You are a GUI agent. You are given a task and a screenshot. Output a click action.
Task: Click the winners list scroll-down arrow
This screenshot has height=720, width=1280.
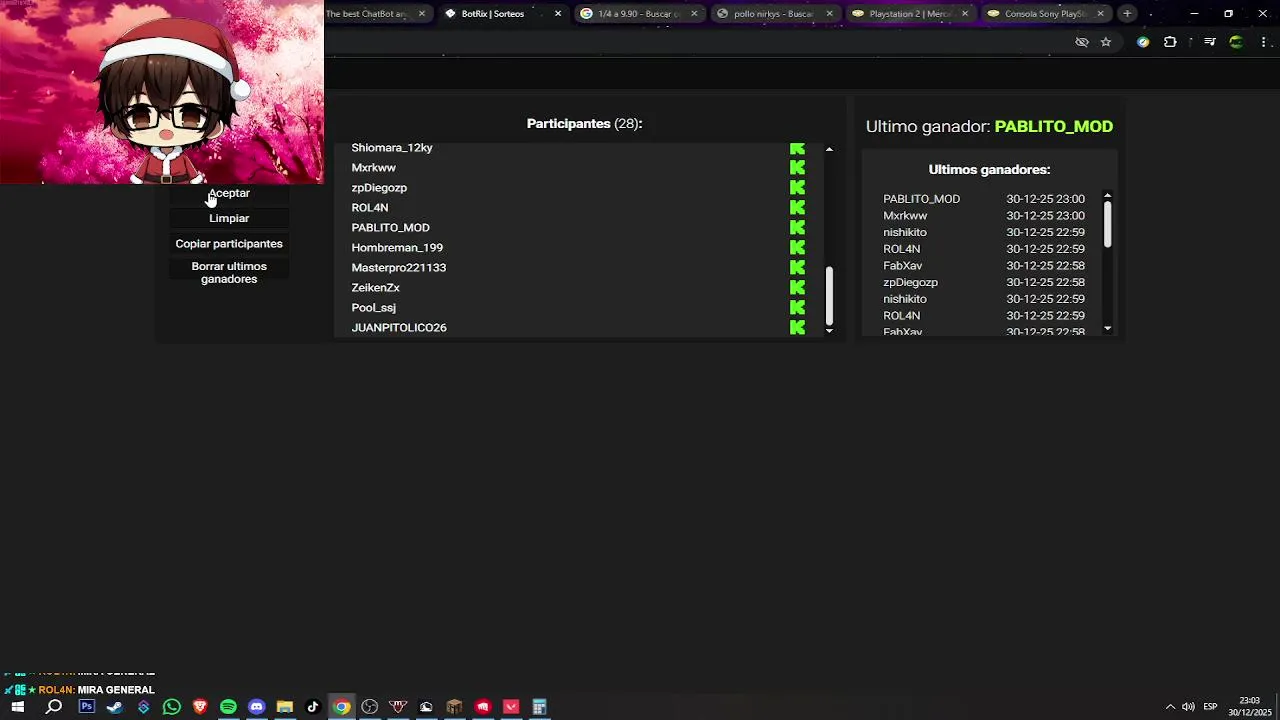(1107, 329)
